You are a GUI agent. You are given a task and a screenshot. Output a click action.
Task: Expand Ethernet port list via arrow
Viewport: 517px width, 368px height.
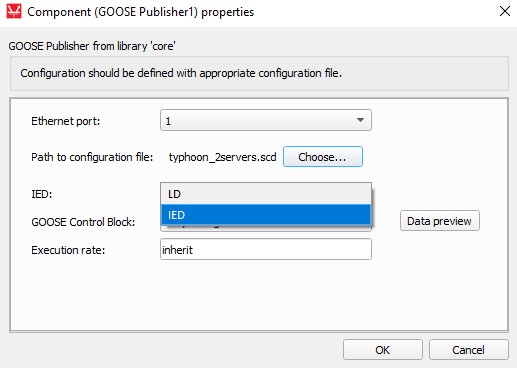point(360,120)
